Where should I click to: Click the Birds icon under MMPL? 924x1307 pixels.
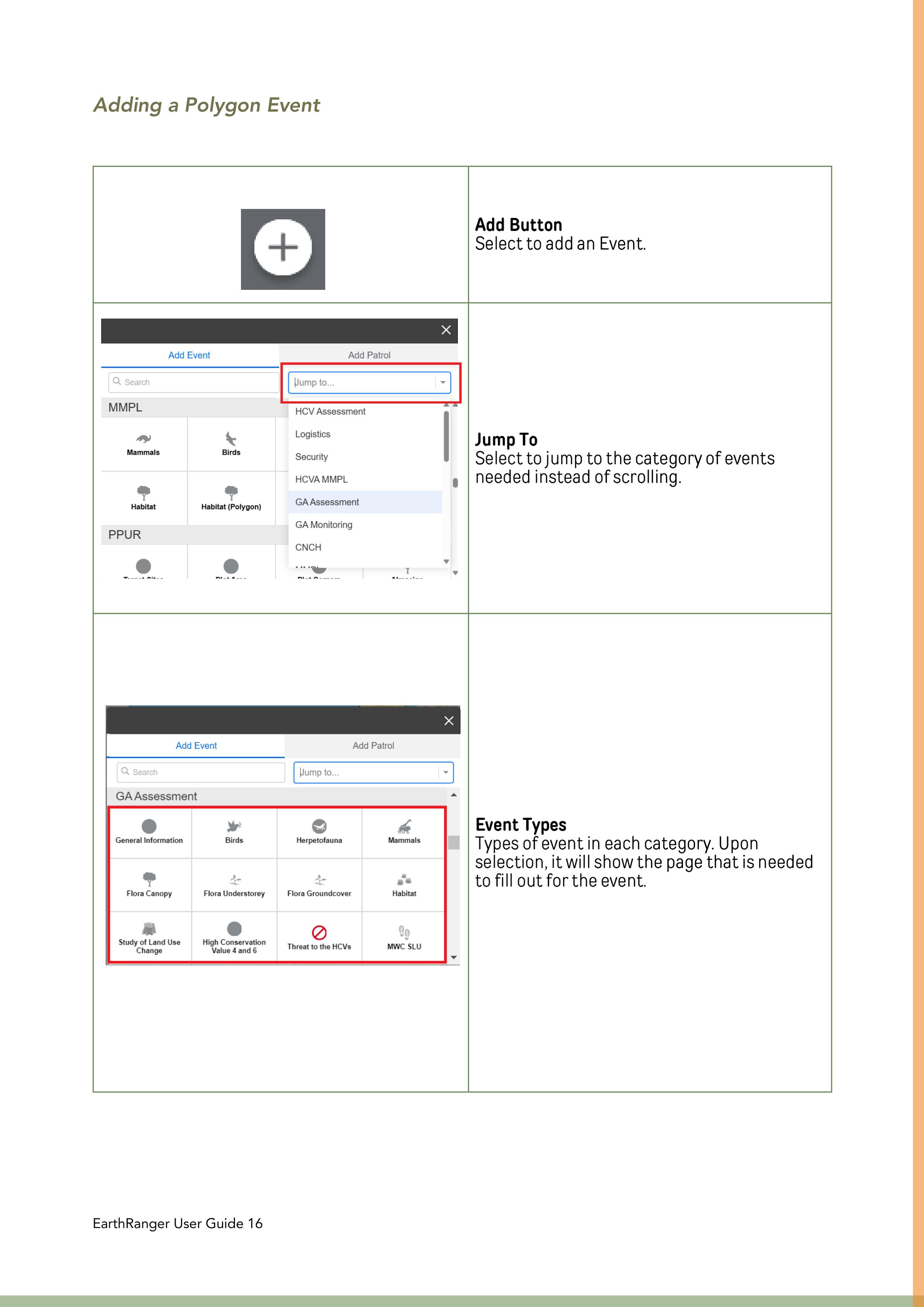tap(231, 440)
